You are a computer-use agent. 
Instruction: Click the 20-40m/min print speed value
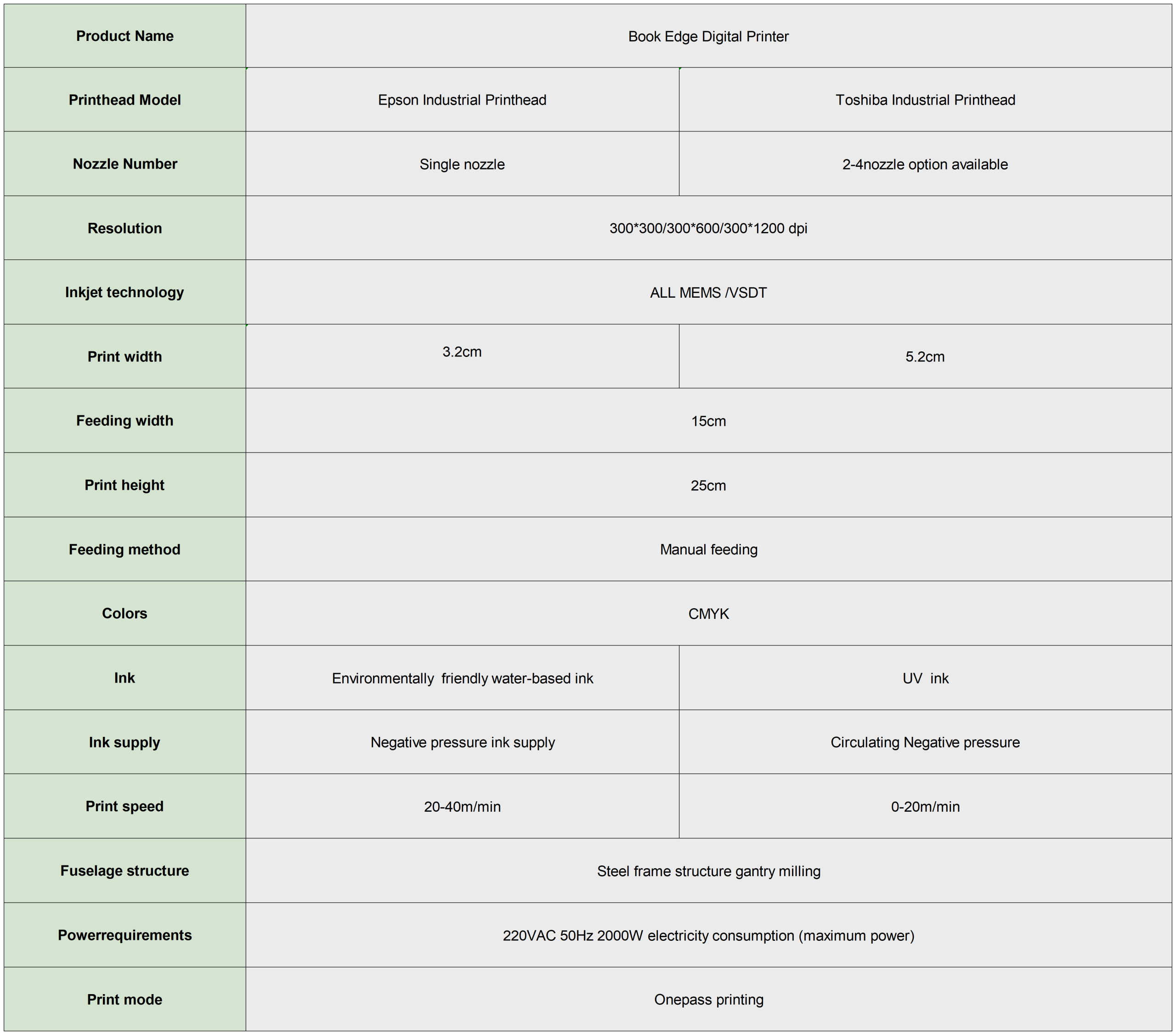[462, 807]
